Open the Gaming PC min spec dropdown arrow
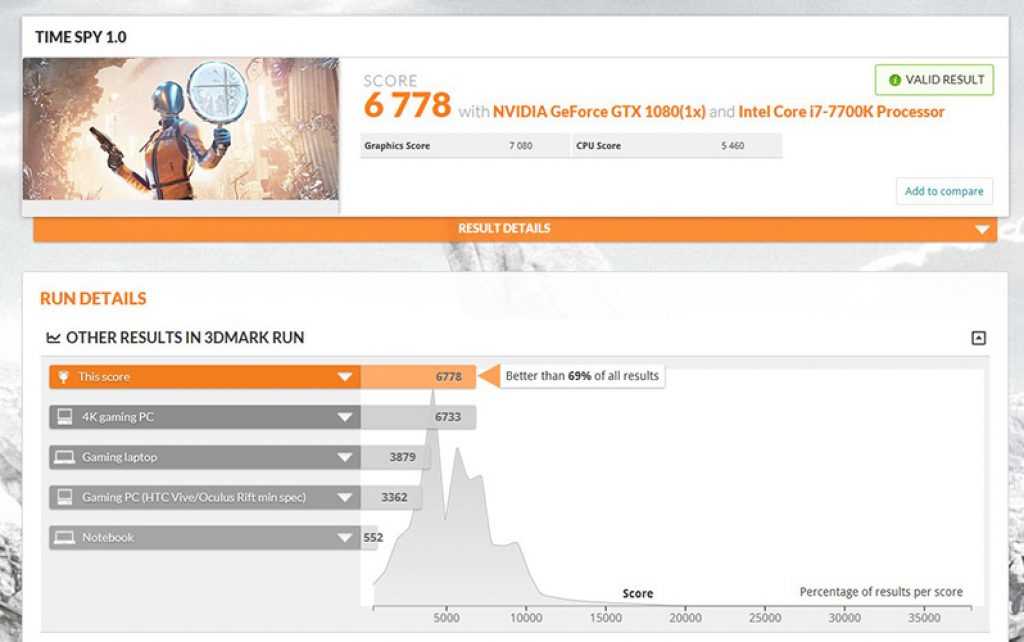The height and width of the screenshot is (642, 1024). 345,498
